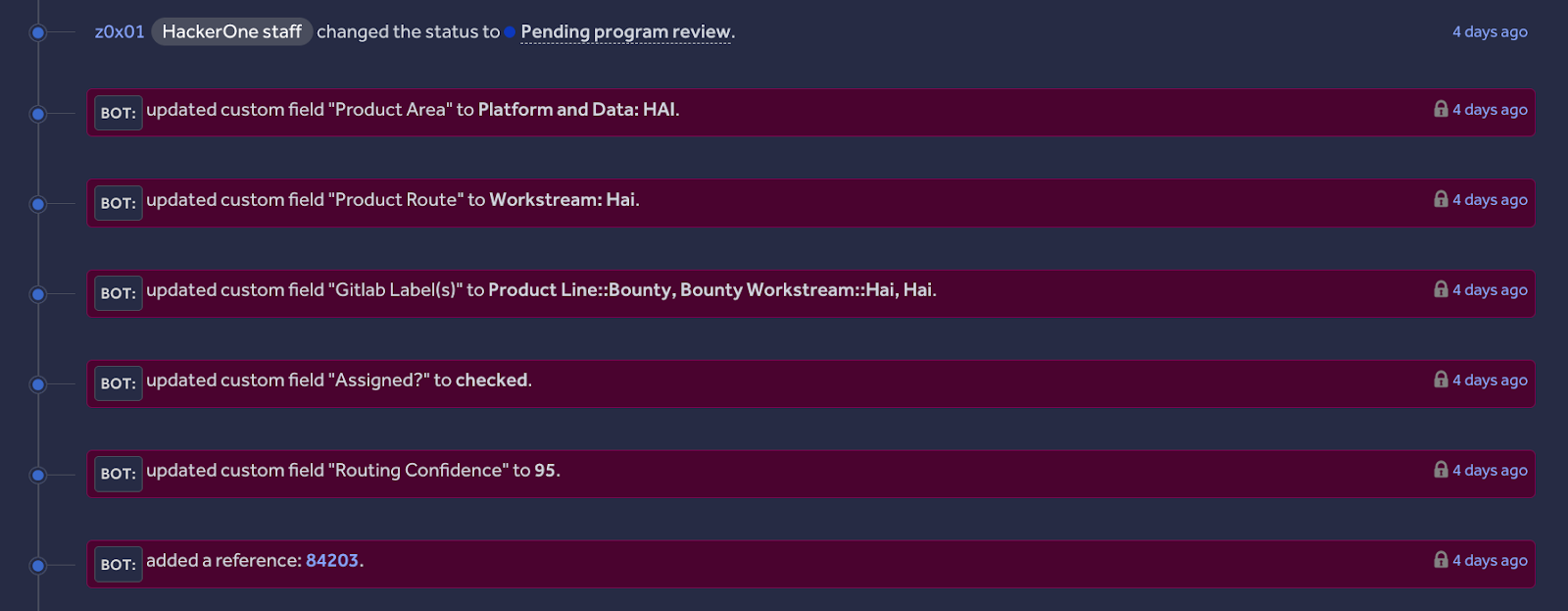Click the BOT badge on the Gitlab Label(s) row
The image size is (1568, 611).
coord(119,293)
